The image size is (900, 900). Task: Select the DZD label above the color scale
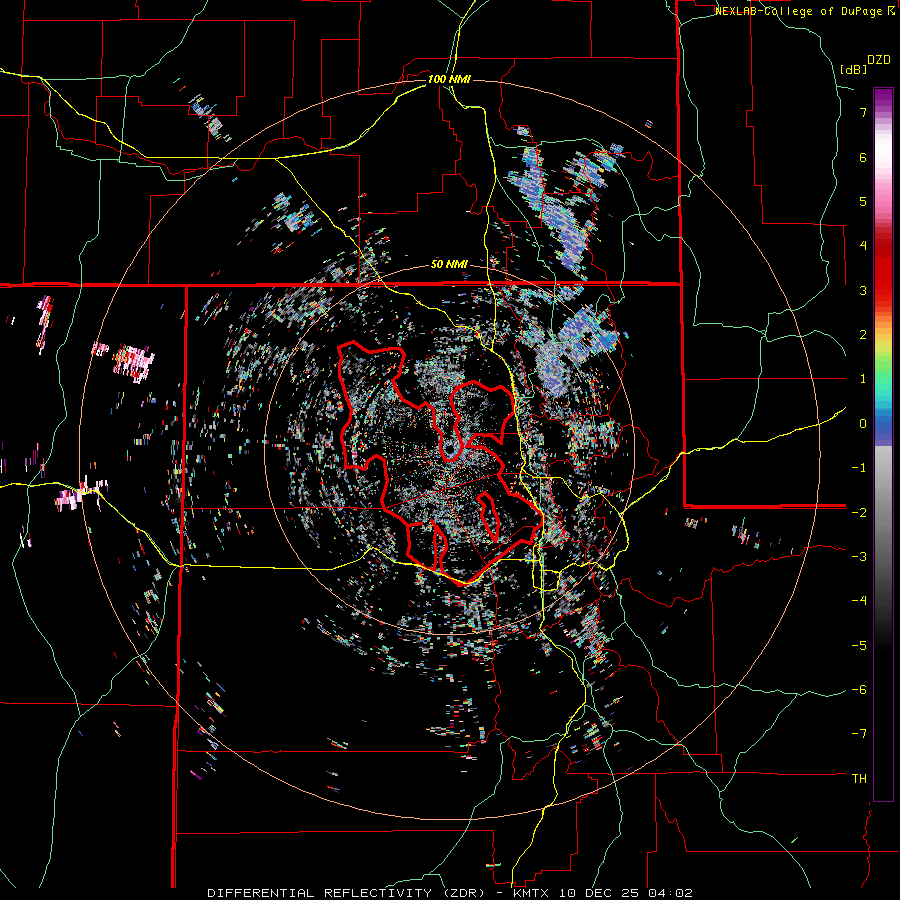(x=879, y=60)
